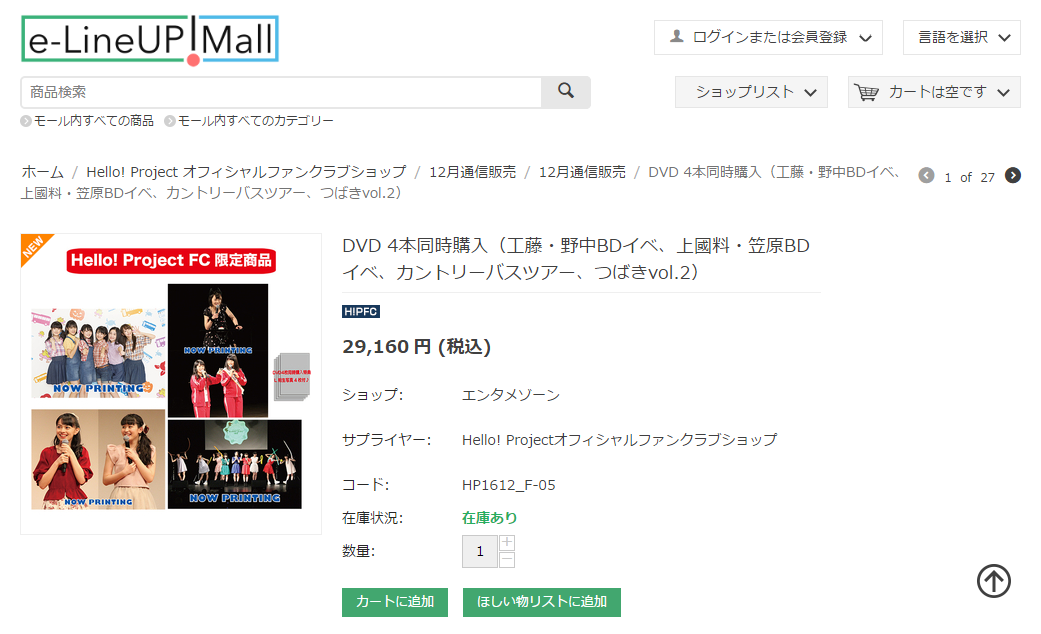The image size is (1041, 634).
Task: Open the login or member registration dropdown
Action: tap(768, 37)
